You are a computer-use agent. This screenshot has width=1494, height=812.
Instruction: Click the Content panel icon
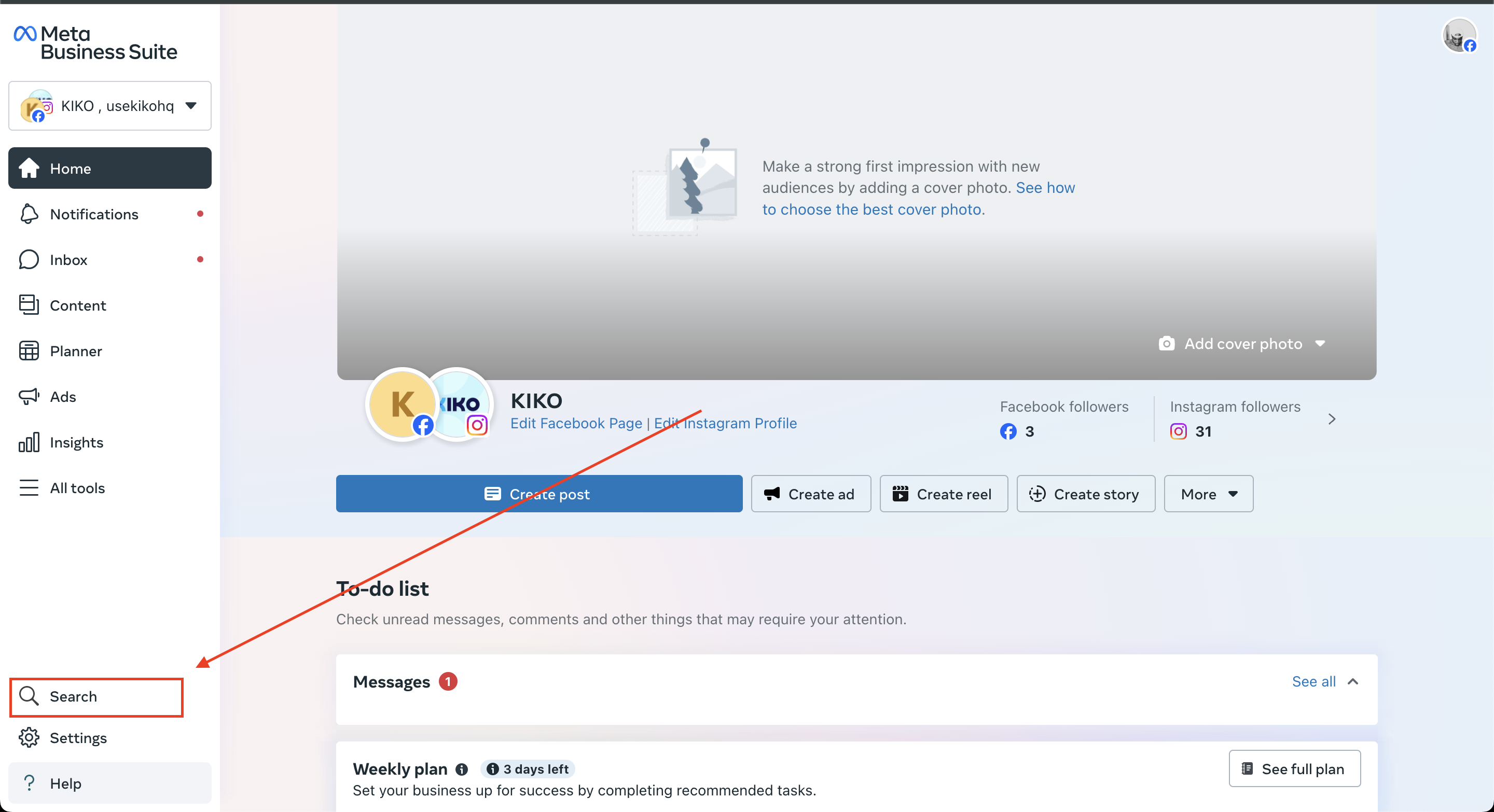pos(29,305)
